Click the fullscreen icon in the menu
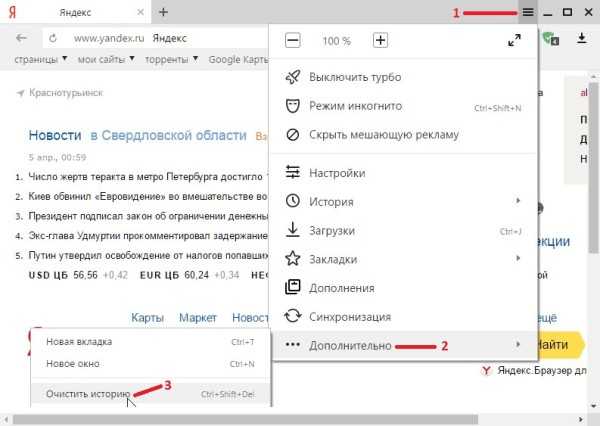The height and width of the screenshot is (426, 600). click(x=514, y=41)
